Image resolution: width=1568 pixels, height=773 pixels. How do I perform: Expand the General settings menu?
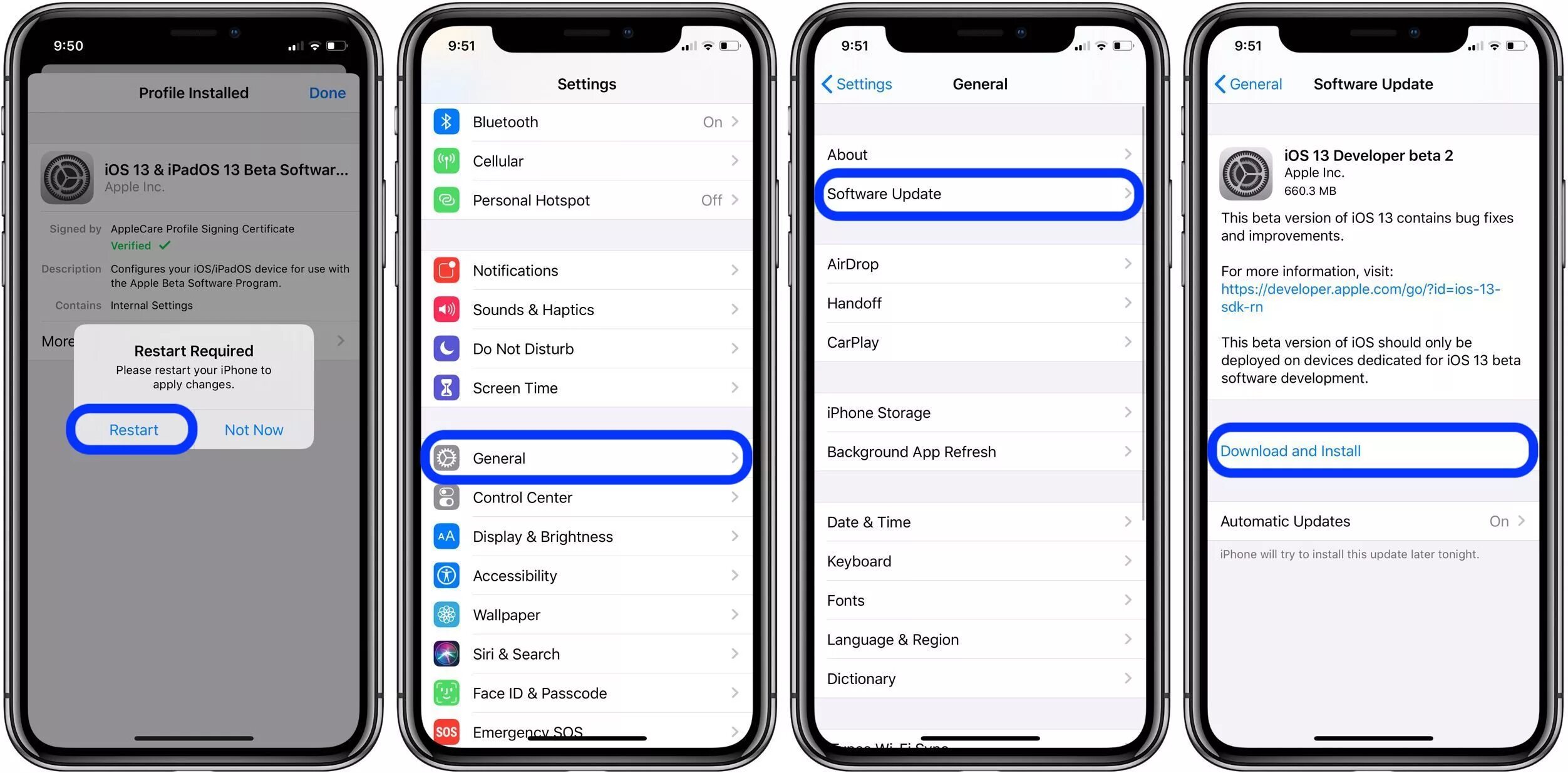click(x=587, y=458)
